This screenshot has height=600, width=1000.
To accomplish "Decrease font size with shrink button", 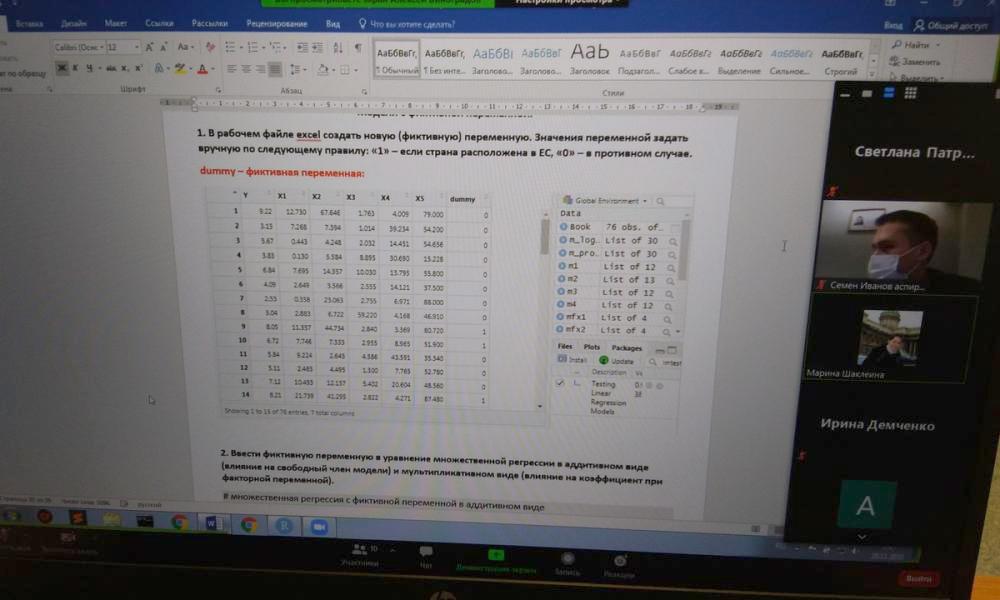I will [165, 47].
